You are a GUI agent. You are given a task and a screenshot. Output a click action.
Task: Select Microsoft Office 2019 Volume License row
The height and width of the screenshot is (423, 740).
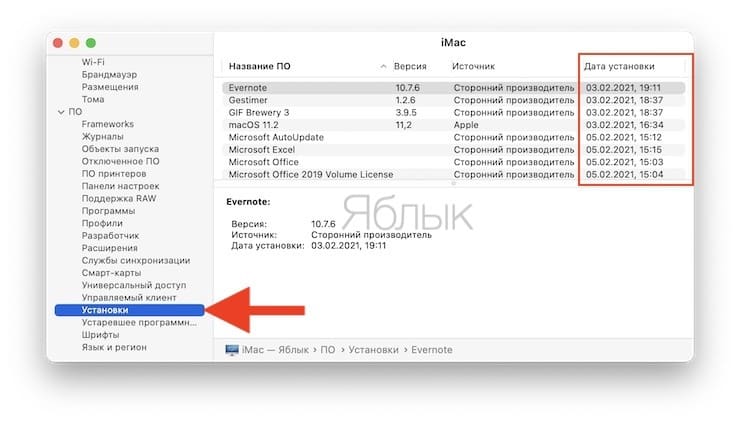[x=453, y=174]
